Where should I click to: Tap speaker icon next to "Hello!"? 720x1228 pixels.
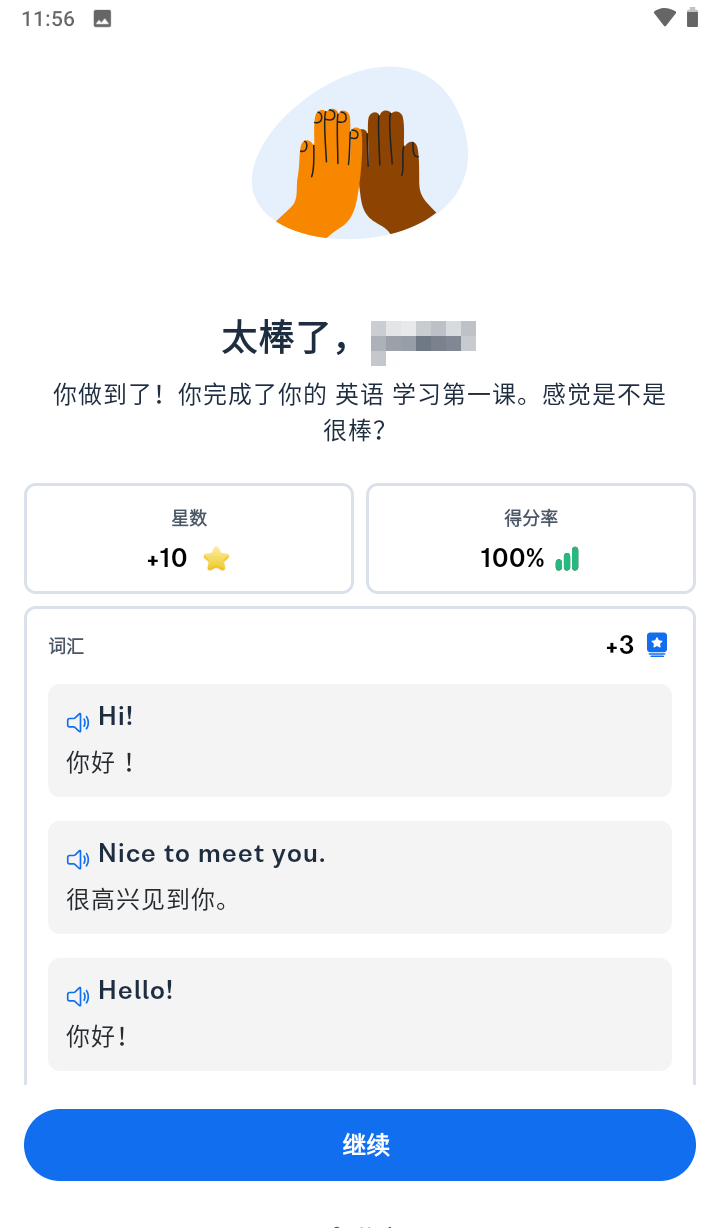click(x=78, y=996)
